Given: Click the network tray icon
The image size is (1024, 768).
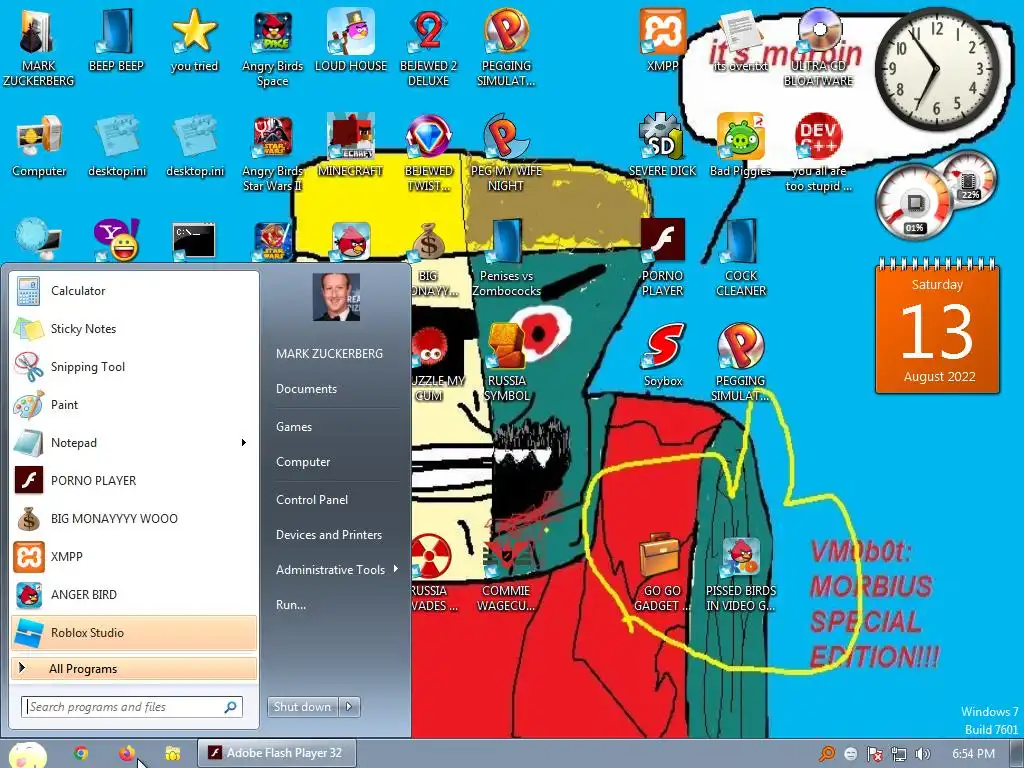Looking at the screenshot, I should (x=899, y=754).
